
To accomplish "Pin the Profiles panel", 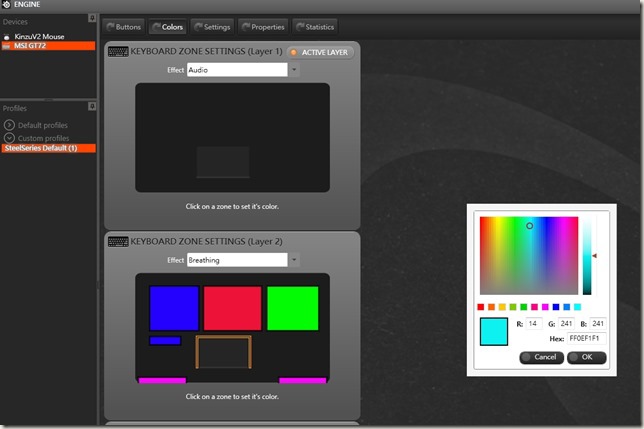I will coord(92,107).
